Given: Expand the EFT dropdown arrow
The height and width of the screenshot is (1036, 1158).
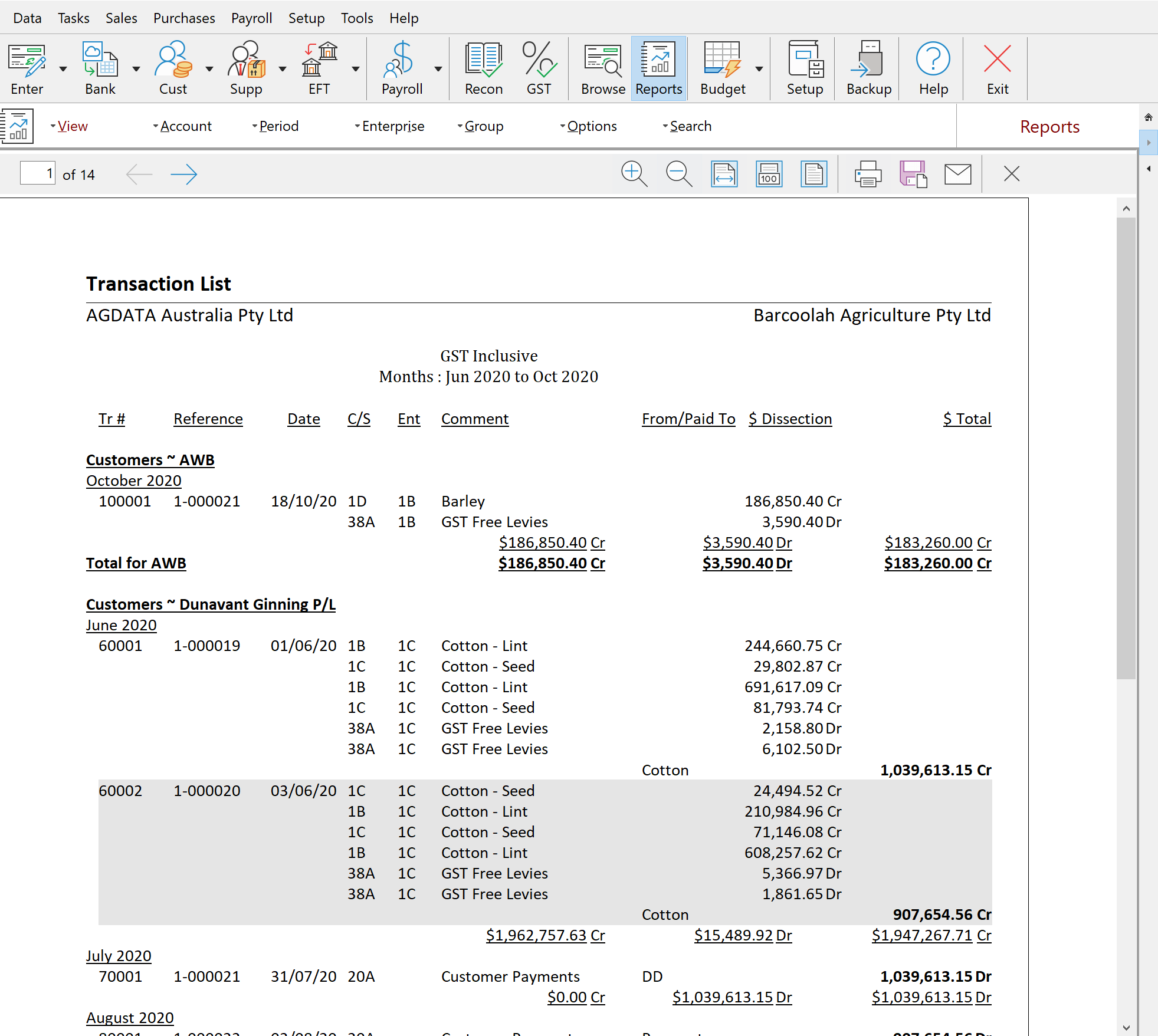Looking at the screenshot, I should click(x=356, y=69).
